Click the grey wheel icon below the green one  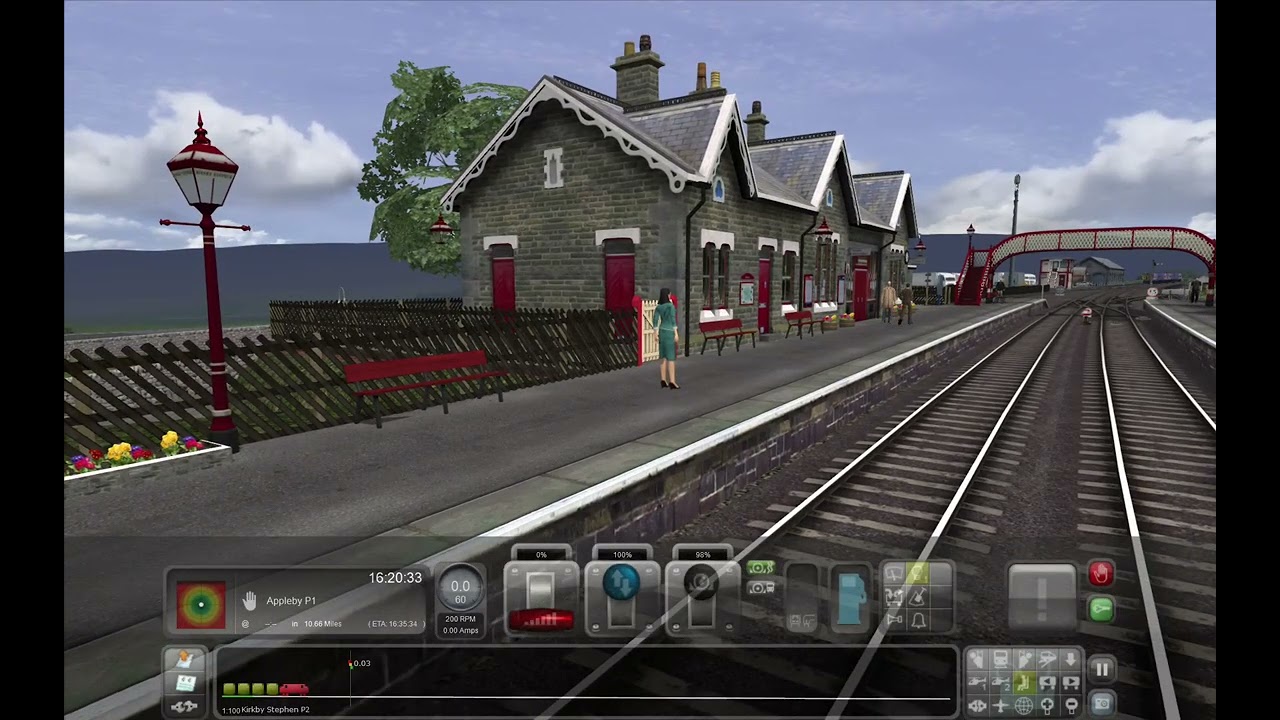coord(761,588)
